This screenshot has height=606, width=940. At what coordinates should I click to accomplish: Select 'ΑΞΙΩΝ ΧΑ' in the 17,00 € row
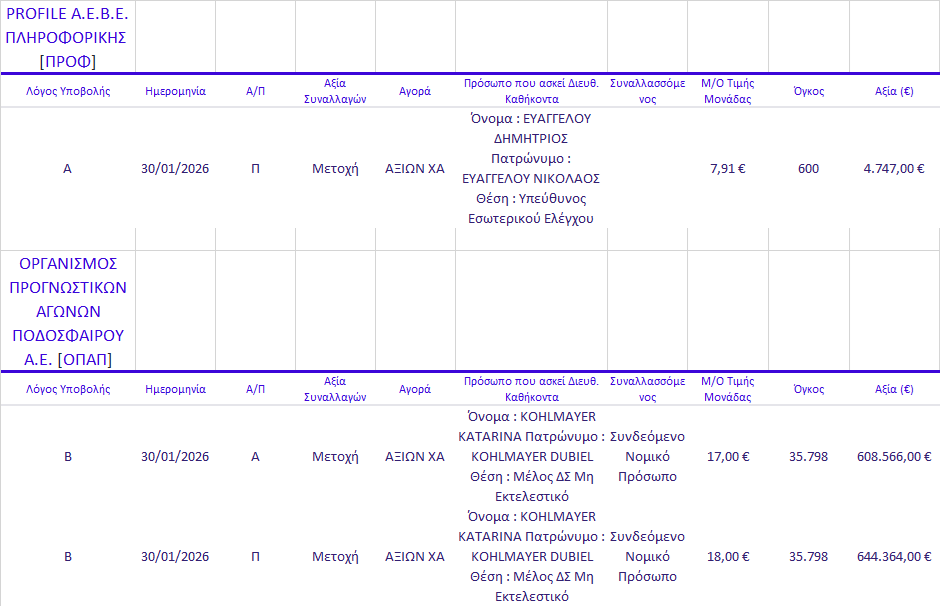pyautogui.click(x=415, y=457)
